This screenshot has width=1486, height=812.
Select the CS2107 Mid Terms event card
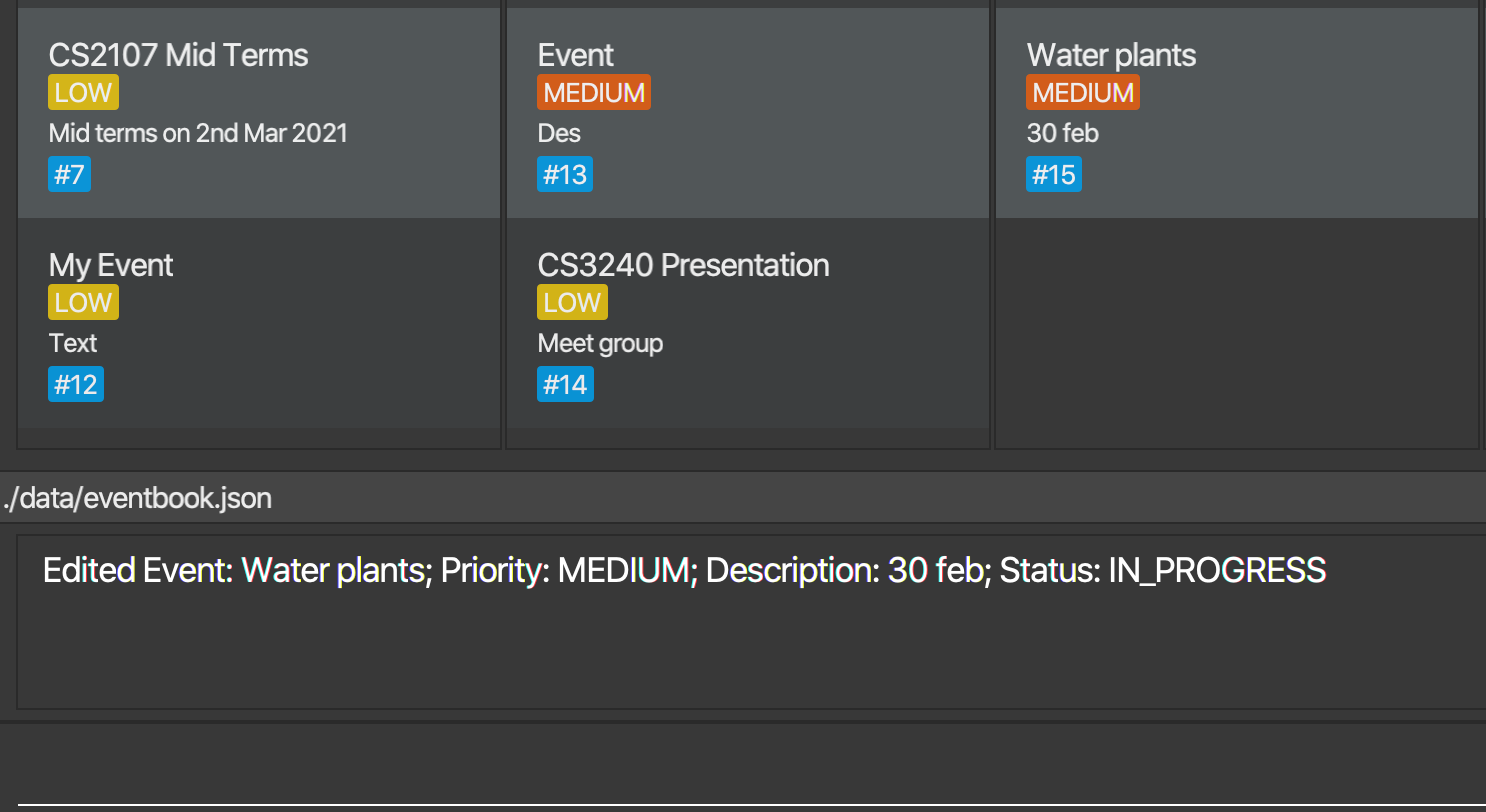click(259, 113)
